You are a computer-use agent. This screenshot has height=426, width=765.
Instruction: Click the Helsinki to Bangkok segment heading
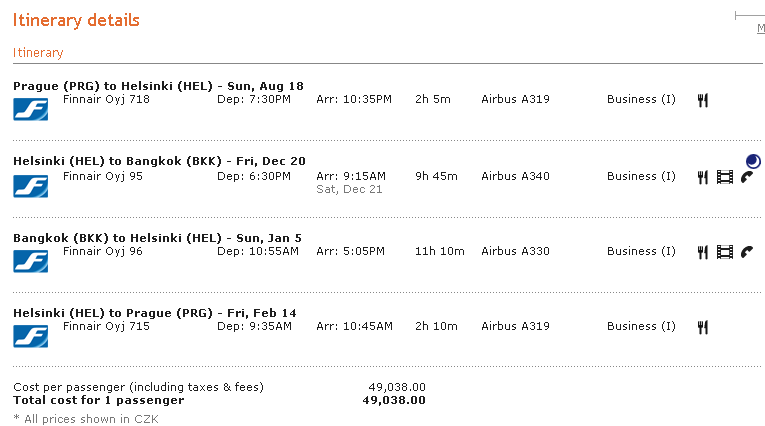click(x=159, y=161)
